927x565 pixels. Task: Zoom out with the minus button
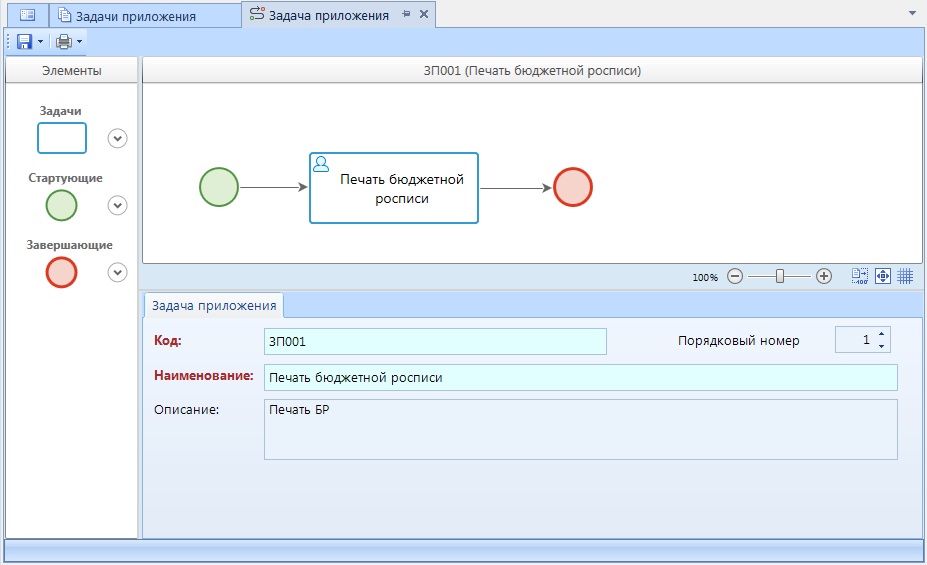(735, 277)
